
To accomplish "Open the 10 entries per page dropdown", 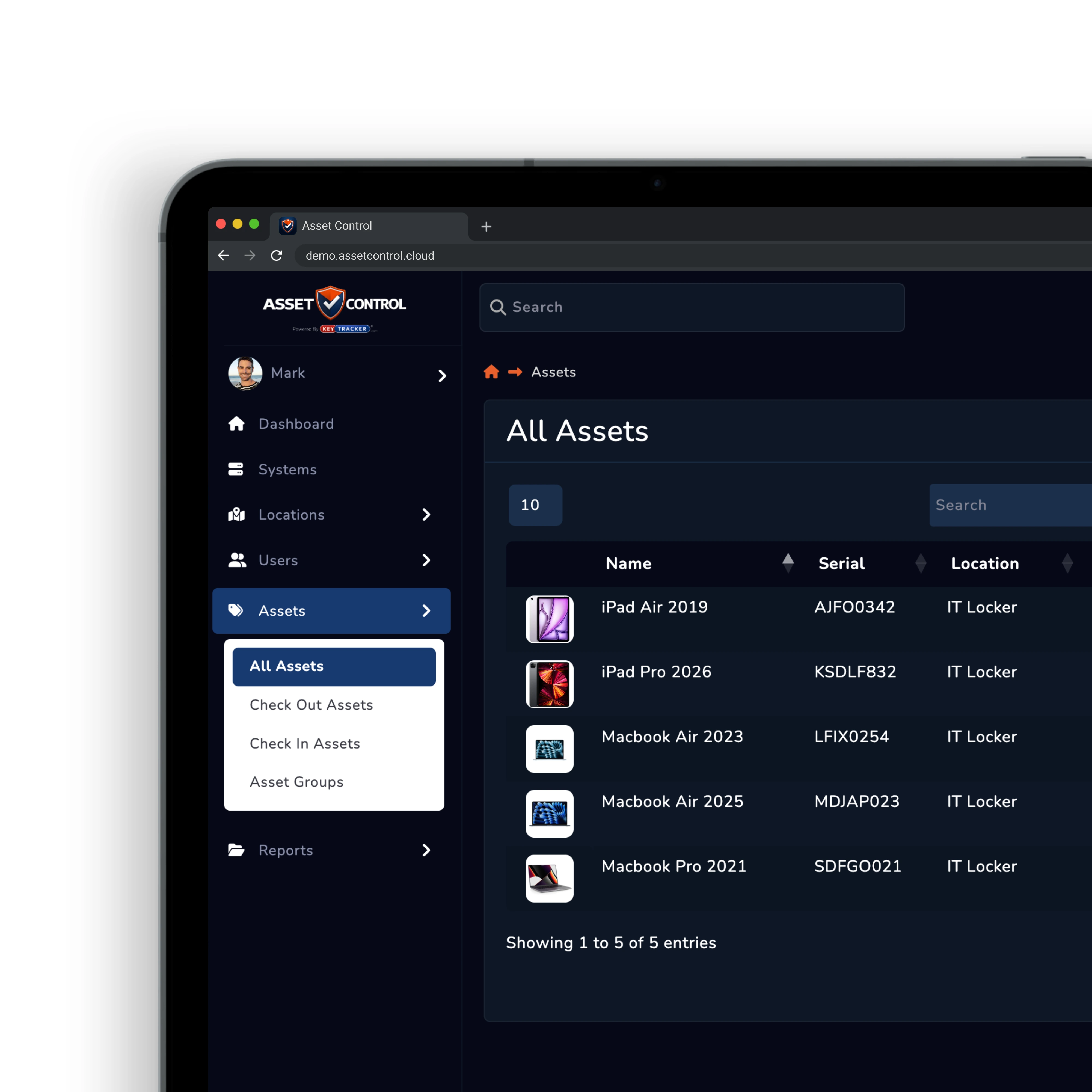I will pyautogui.click(x=535, y=505).
